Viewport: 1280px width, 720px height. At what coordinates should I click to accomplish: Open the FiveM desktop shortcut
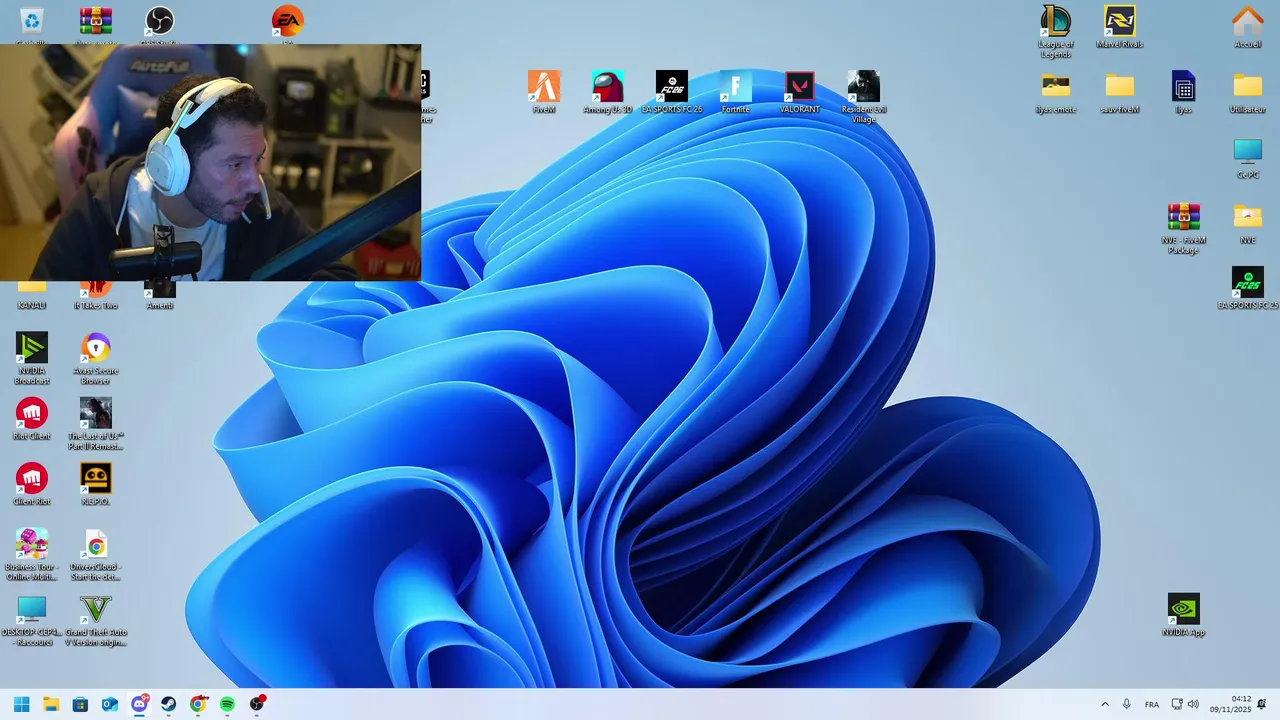(x=544, y=91)
